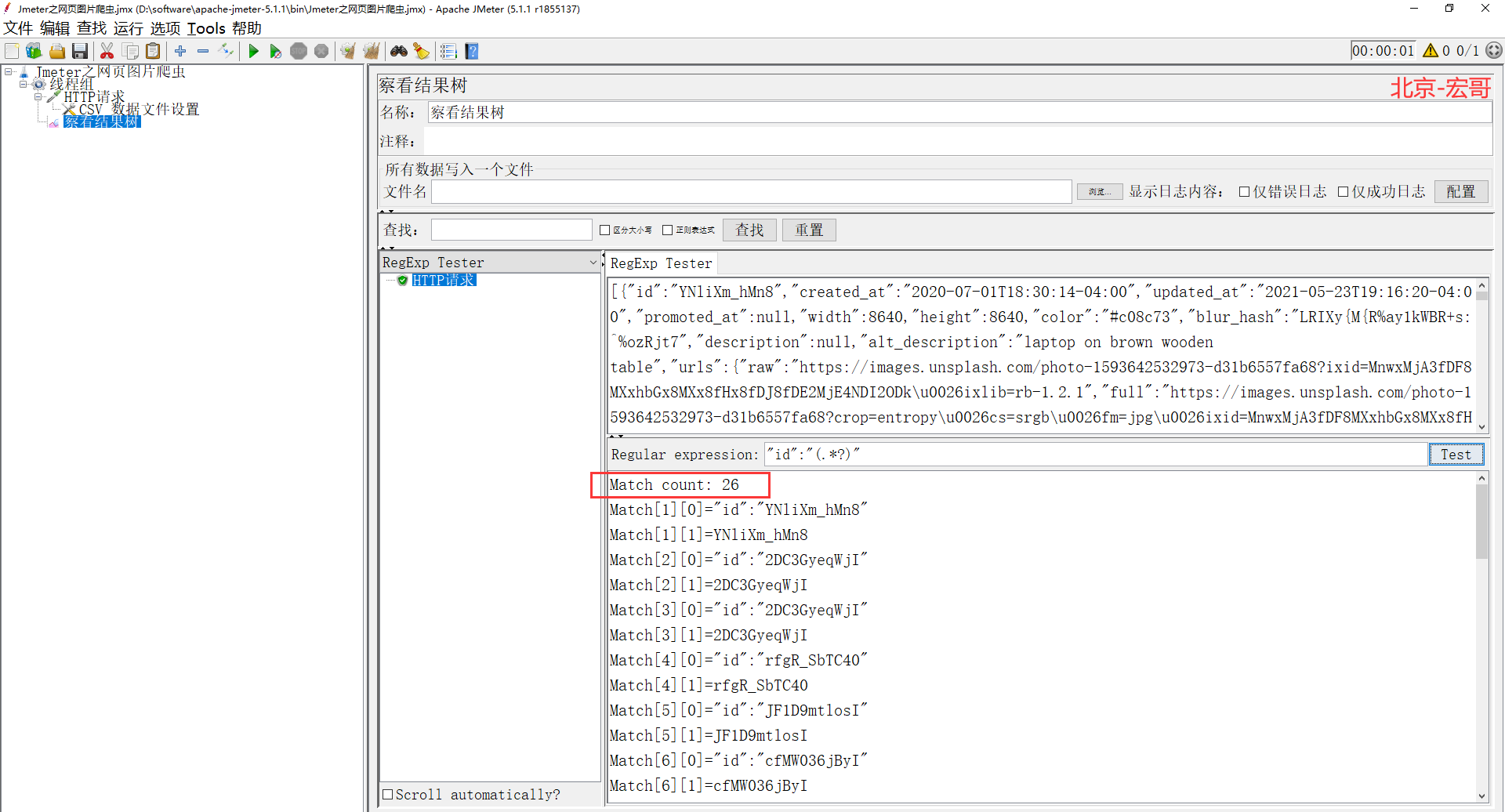This screenshot has width=1505, height=812.
Task: Open the 选项 menu
Action: click(x=165, y=28)
